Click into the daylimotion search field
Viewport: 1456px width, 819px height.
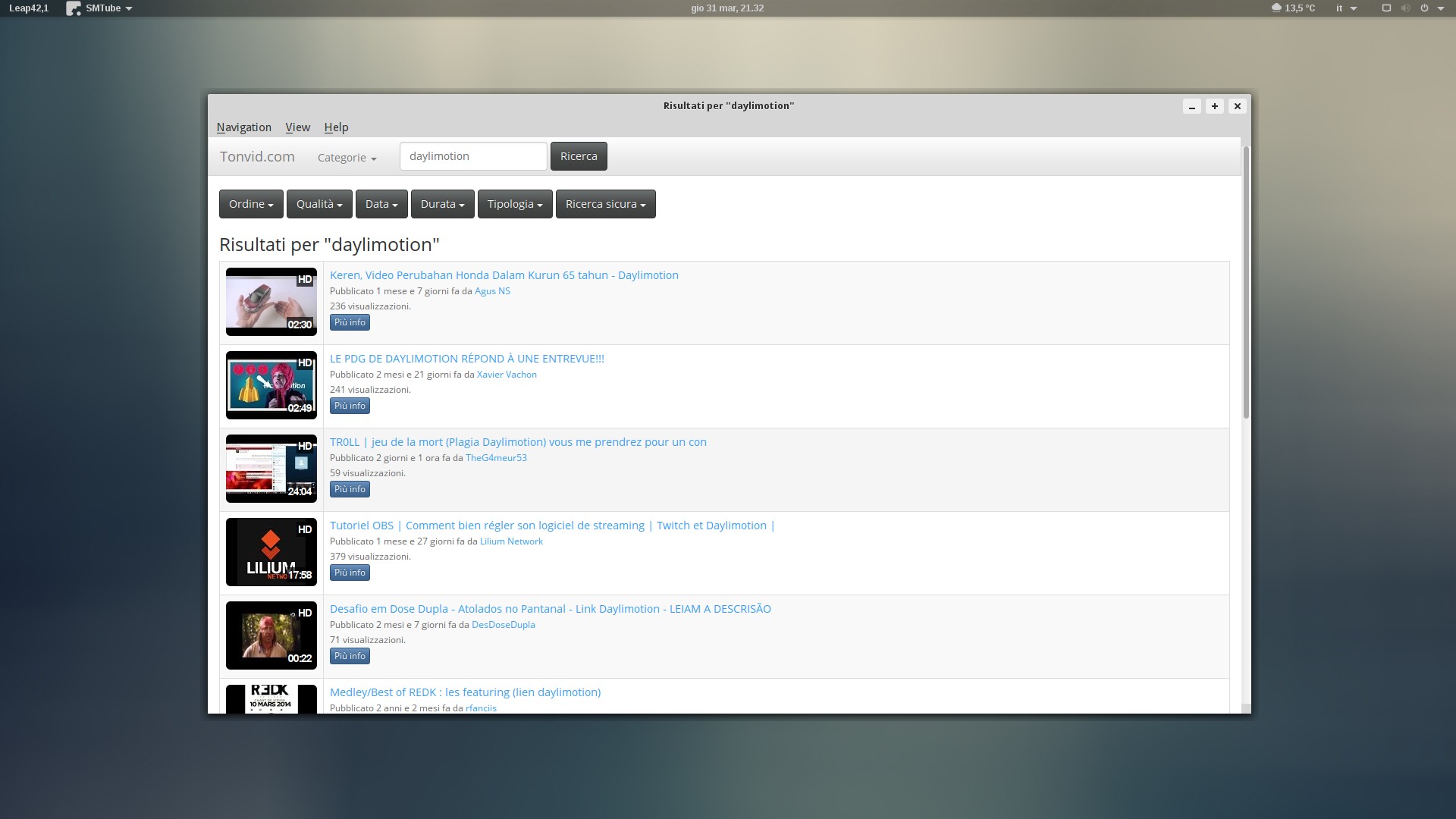(x=472, y=156)
